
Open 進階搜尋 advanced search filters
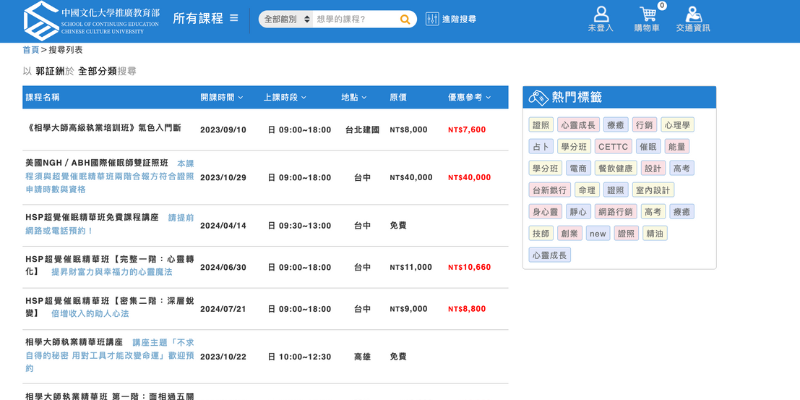[451, 19]
